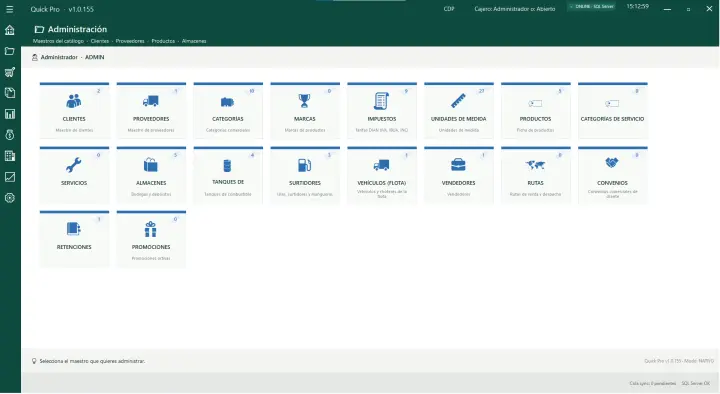The height and width of the screenshot is (394, 720).
Task: Open the Proveedores truck tile
Action: (151, 111)
